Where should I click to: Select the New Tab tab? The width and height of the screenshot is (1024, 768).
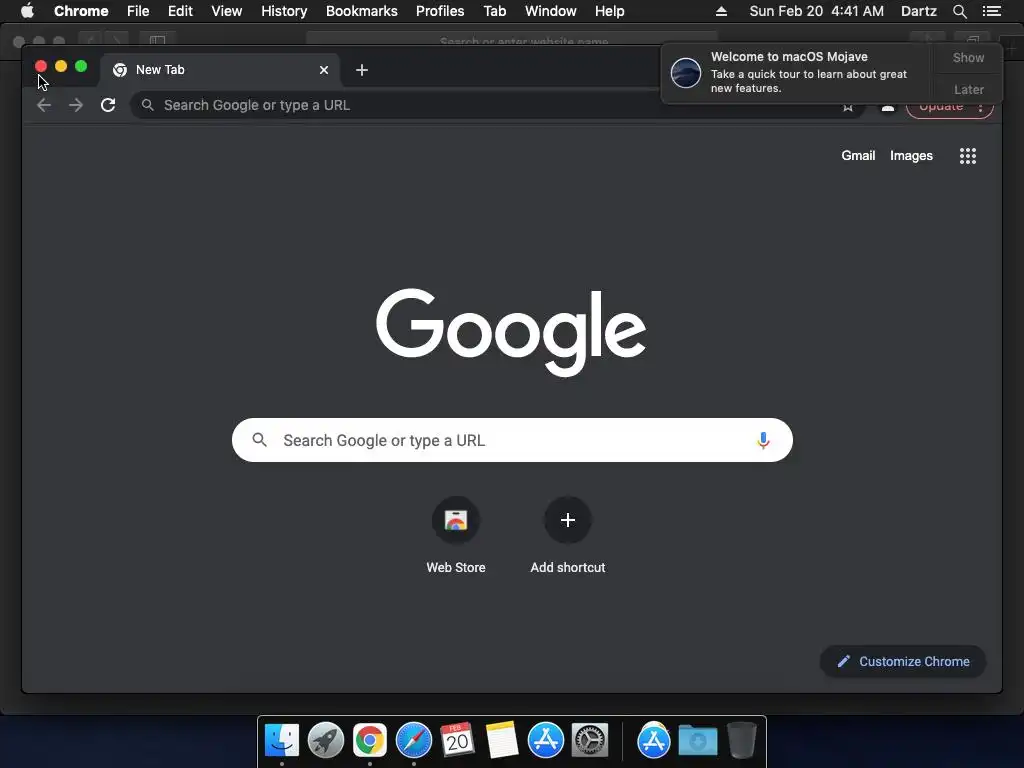click(x=220, y=70)
